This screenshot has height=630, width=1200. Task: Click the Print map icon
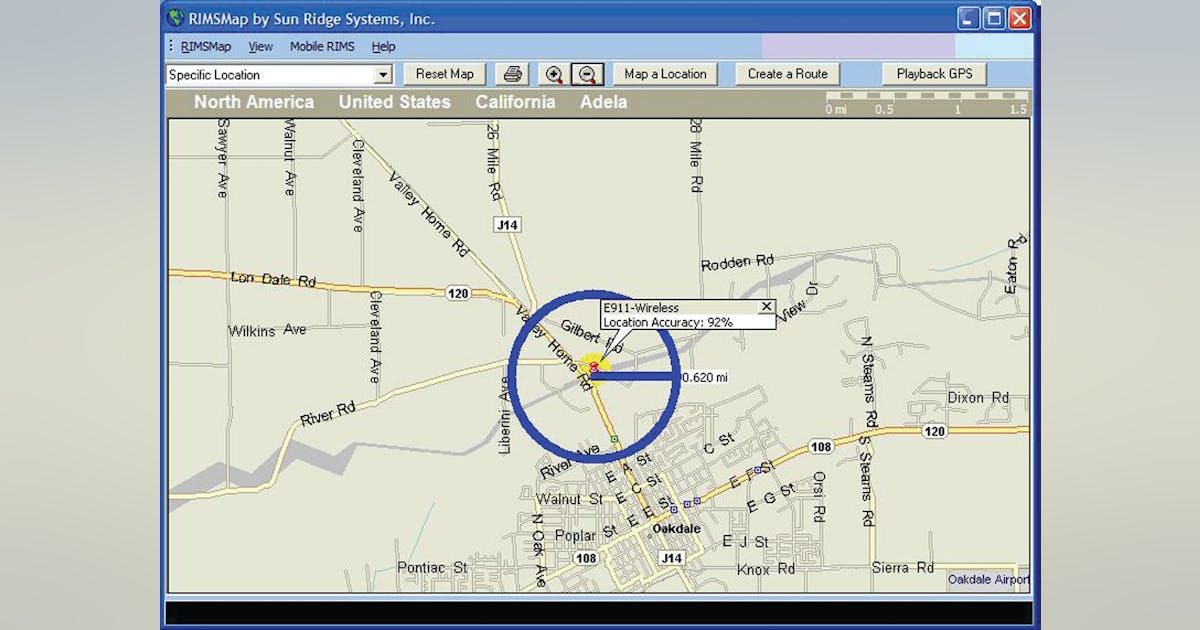(512, 74)
